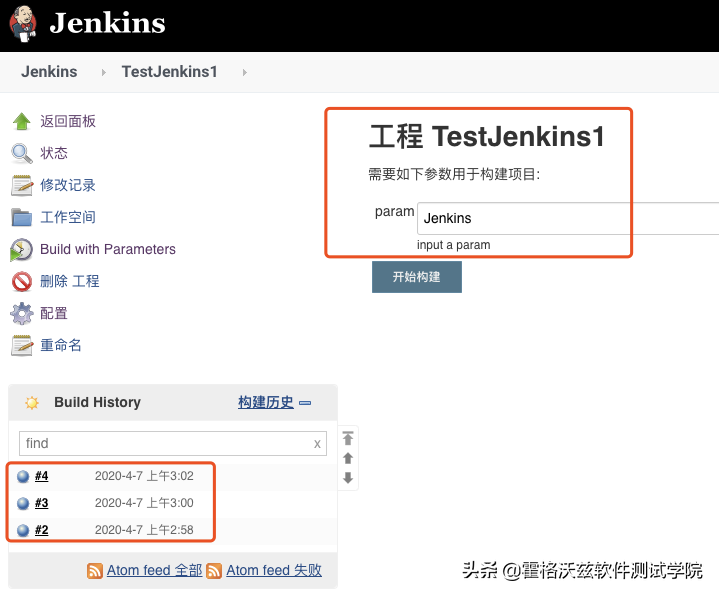Click the sun weather icon in Build History
The width and height of the screenshot is (719, 596).
[32, 403]
